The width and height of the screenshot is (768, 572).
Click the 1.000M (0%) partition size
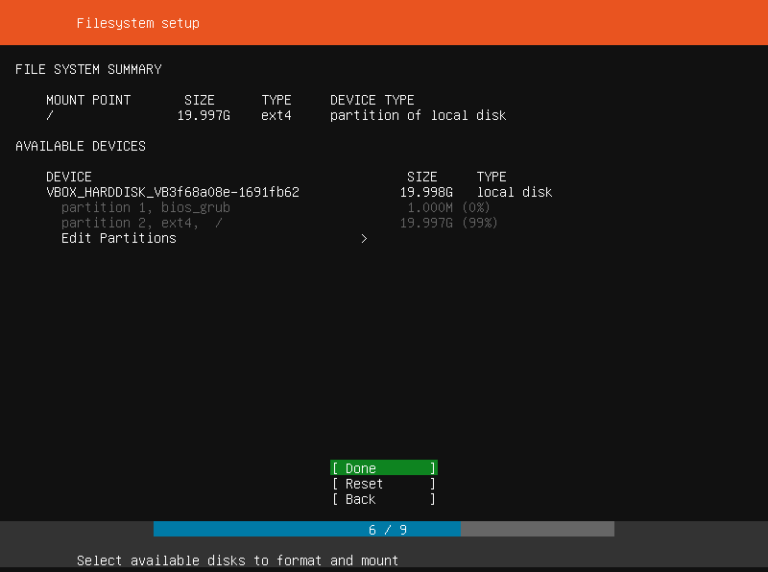[x=447, y=207]
